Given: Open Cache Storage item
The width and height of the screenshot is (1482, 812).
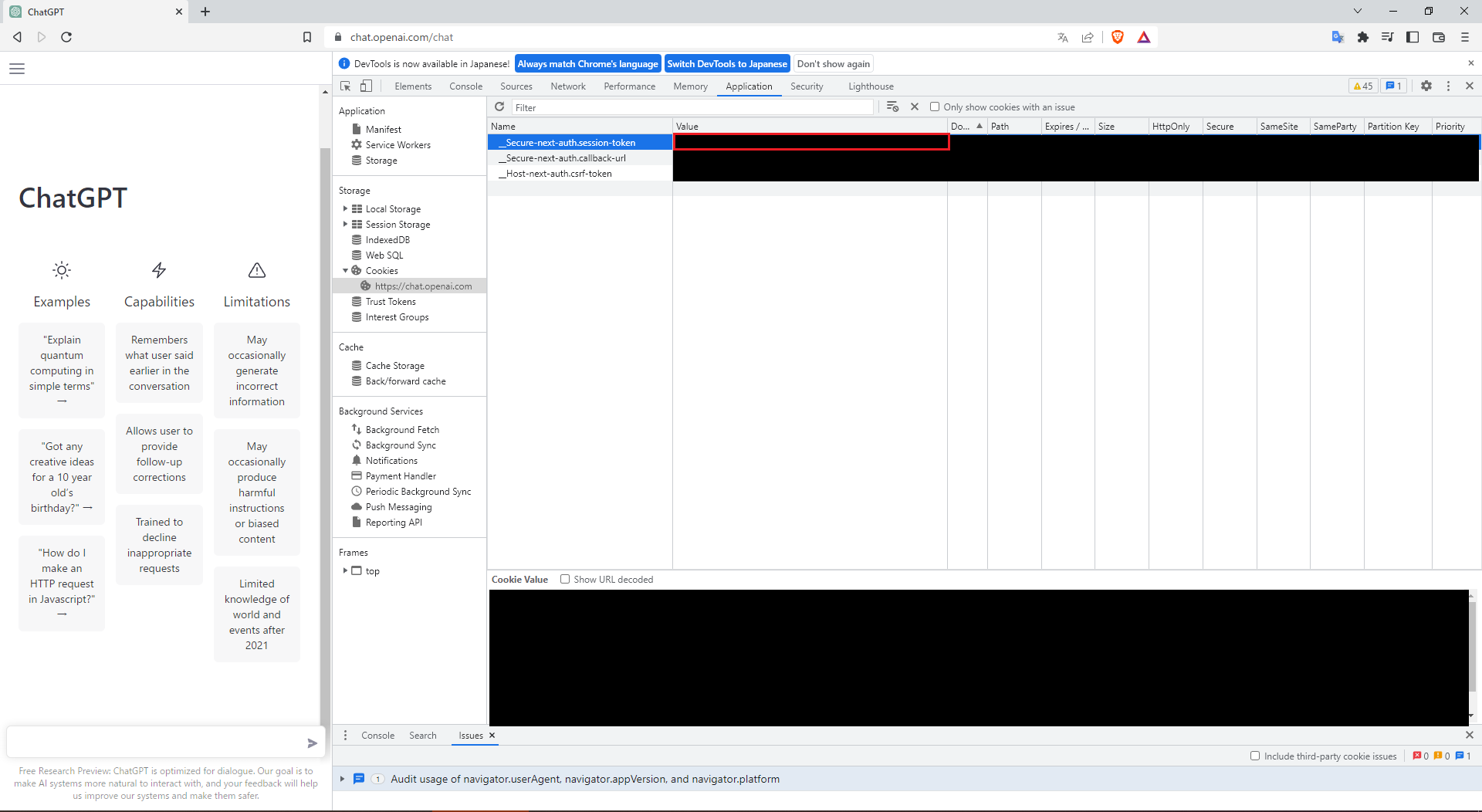Looking at the screenshot, I should 394,365.
